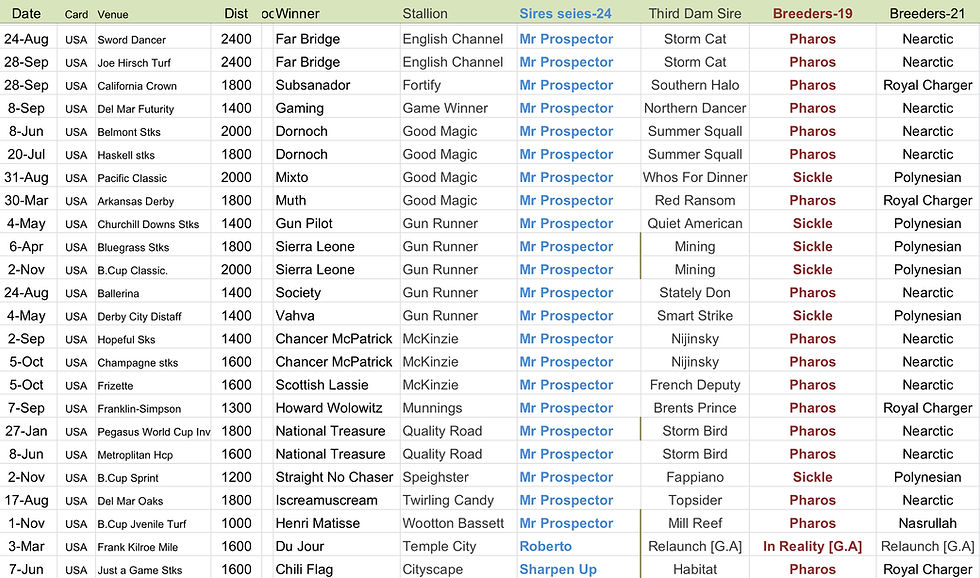The width and height of the screenshot is (980, 578).
Task: Select the Stately Don cell
Action: click(695, 292)
